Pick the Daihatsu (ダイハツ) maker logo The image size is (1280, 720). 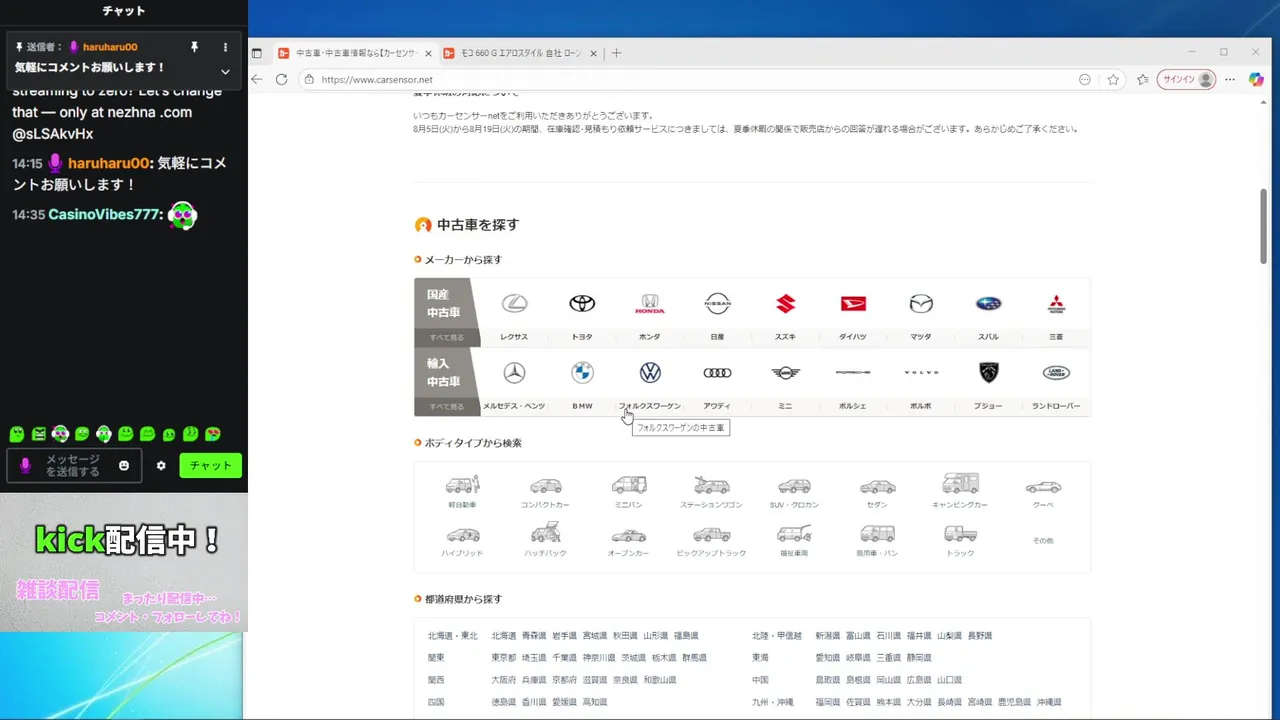point(853,304)
